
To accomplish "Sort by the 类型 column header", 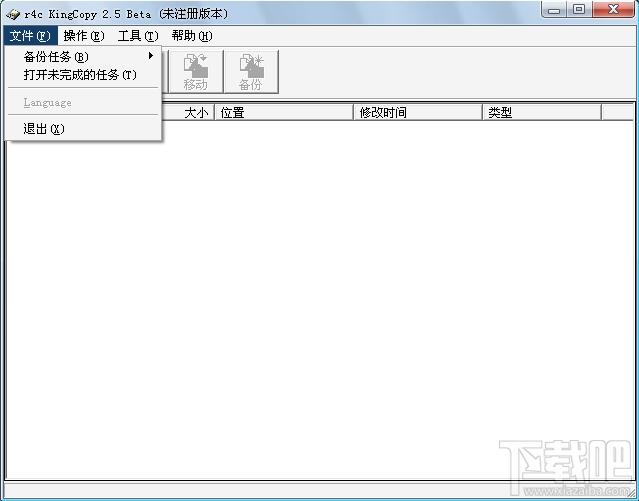I will point(542,113).
